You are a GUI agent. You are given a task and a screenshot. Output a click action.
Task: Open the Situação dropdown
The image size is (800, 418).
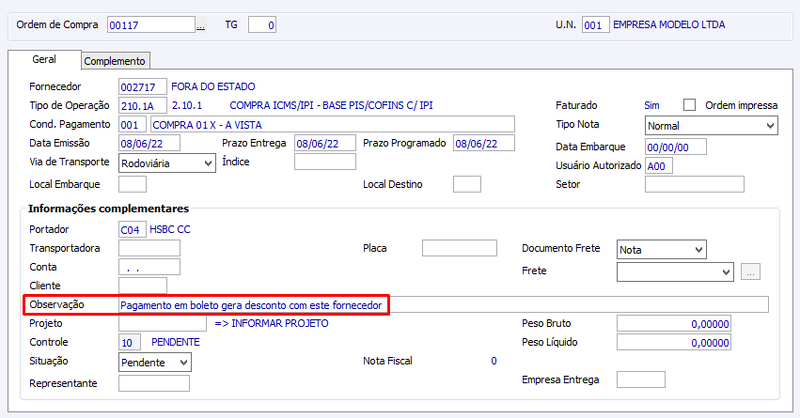(155, 362)
